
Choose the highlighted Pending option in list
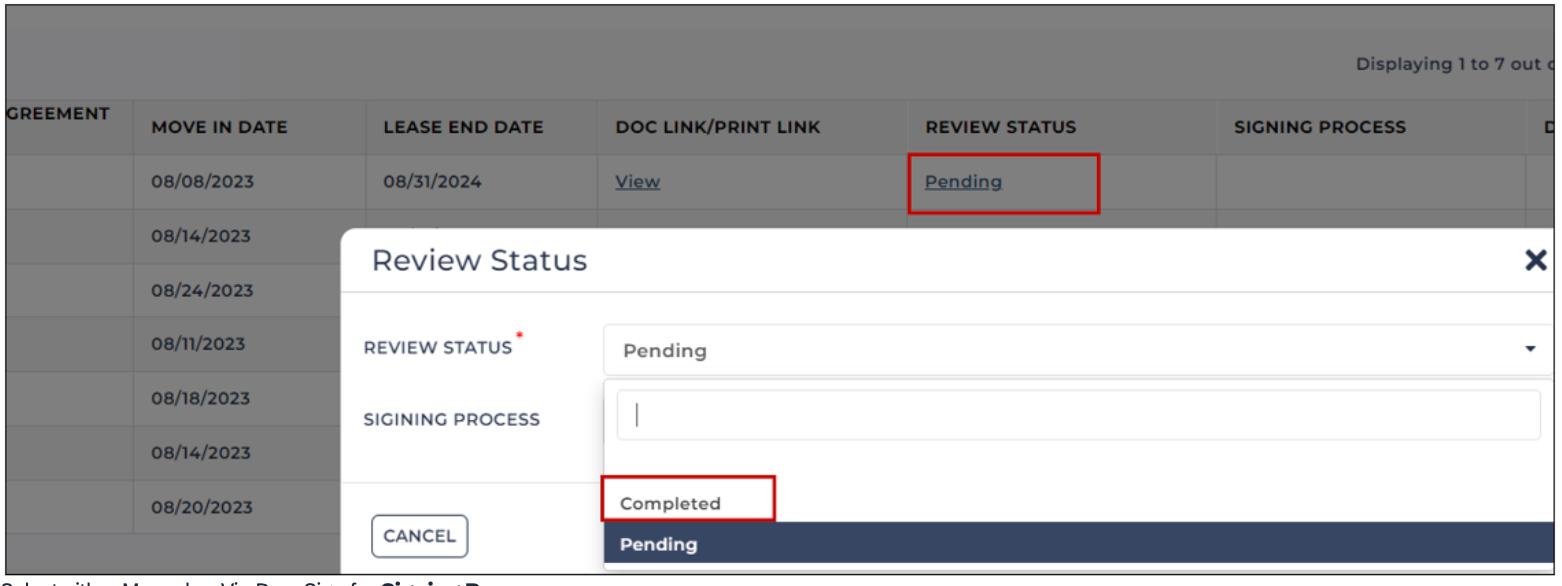[x=1078, y=544]
